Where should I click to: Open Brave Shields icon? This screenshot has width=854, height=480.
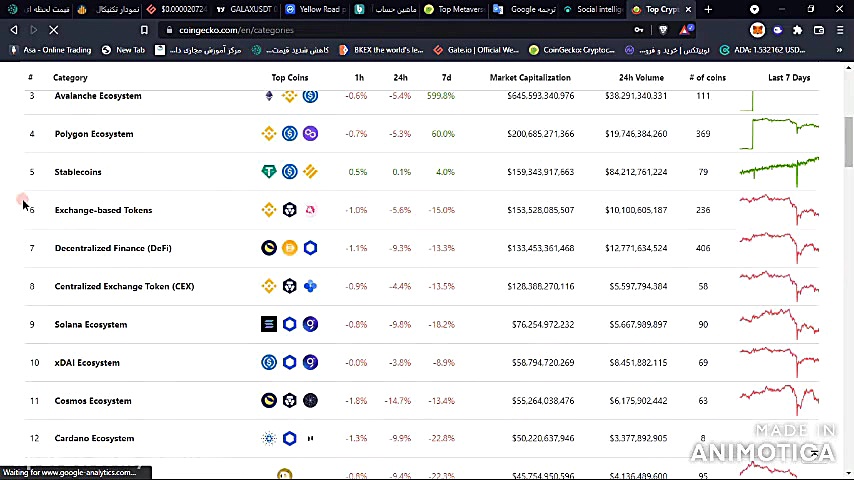click(x=663, y=30)
